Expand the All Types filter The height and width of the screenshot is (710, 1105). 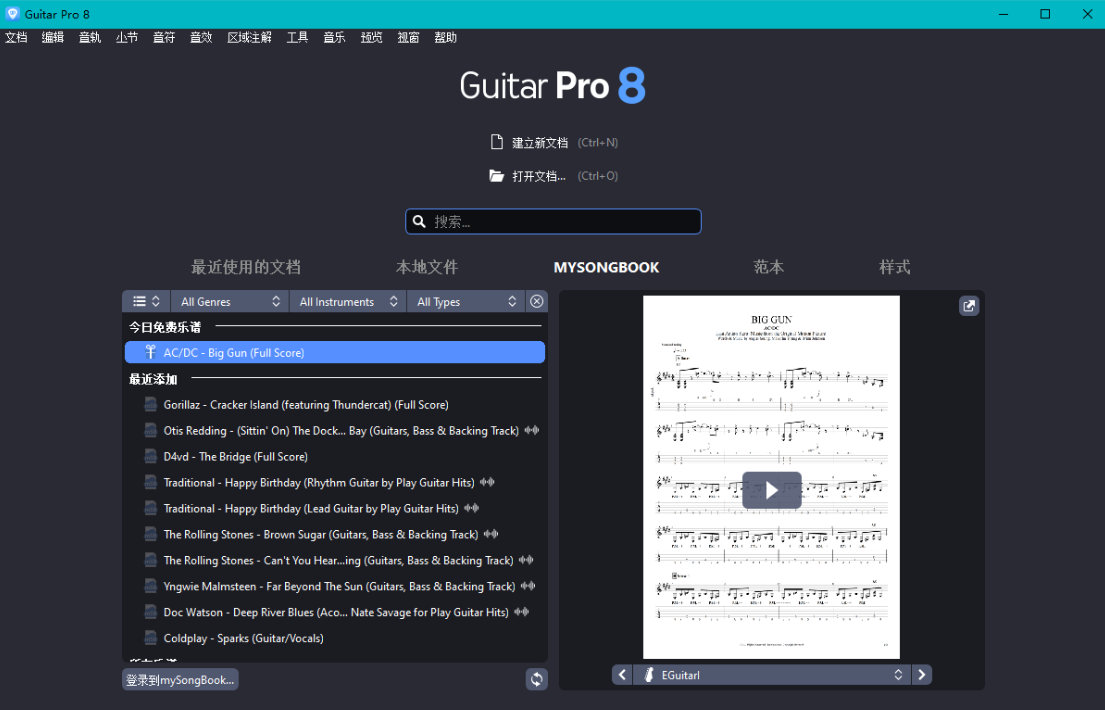click(467, 302)
